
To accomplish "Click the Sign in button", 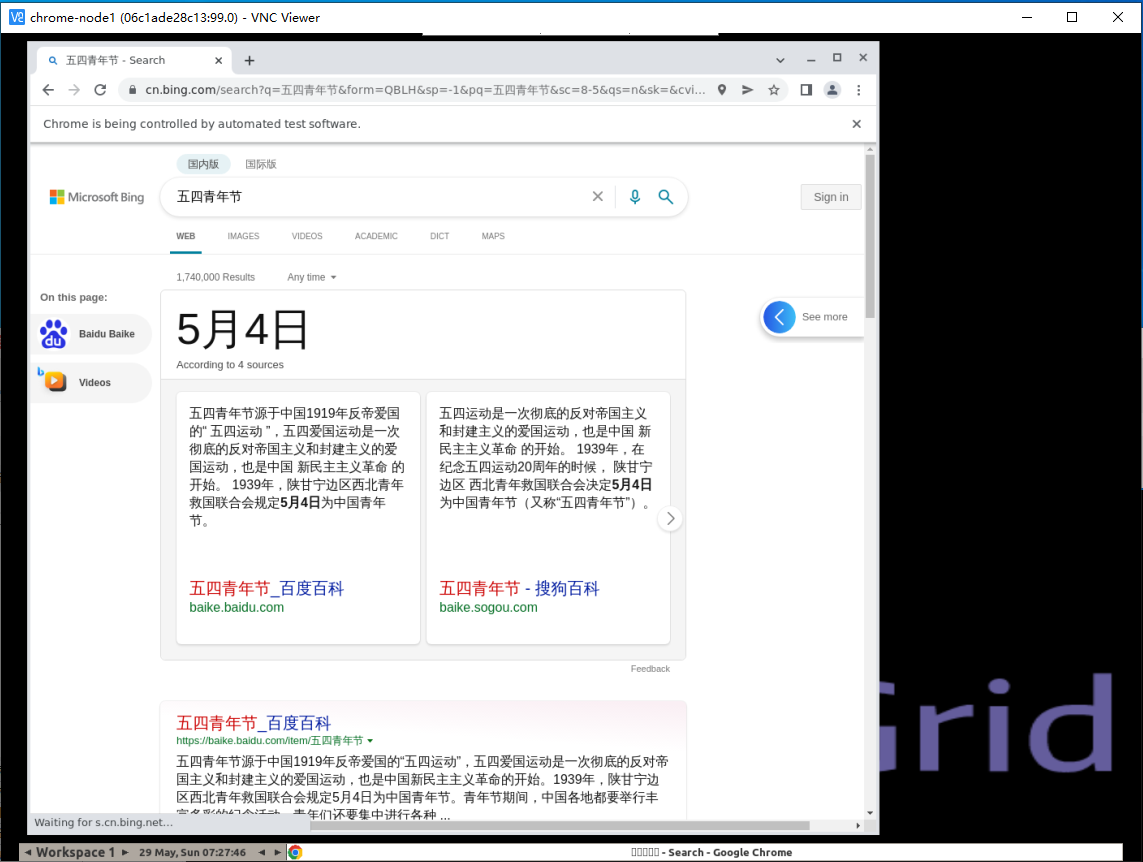I will [830, 197].
